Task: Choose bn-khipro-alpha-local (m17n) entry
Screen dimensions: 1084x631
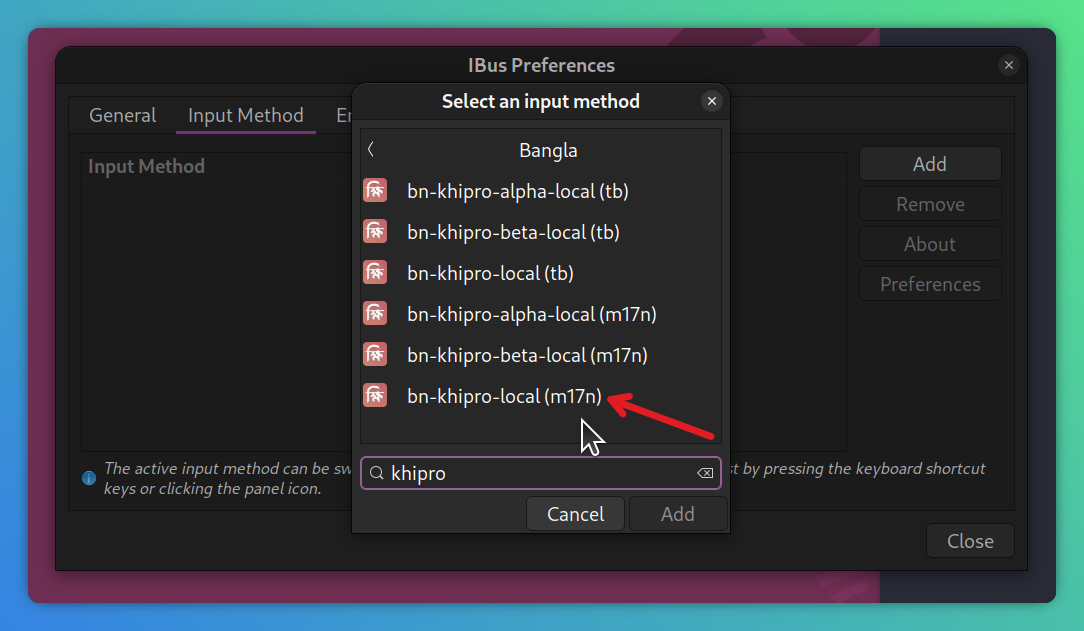Action: pos(541,314)
